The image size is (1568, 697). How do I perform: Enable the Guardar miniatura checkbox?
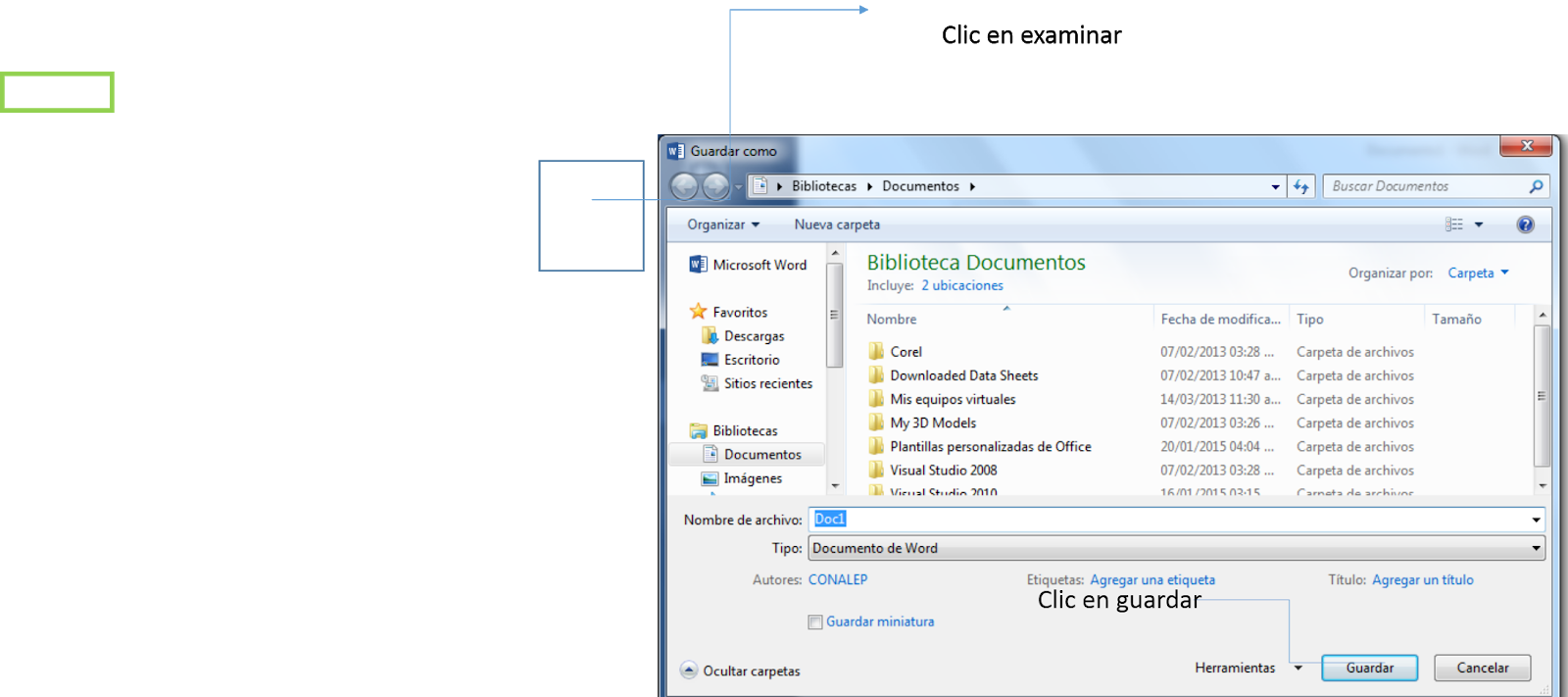click(814, 622)
